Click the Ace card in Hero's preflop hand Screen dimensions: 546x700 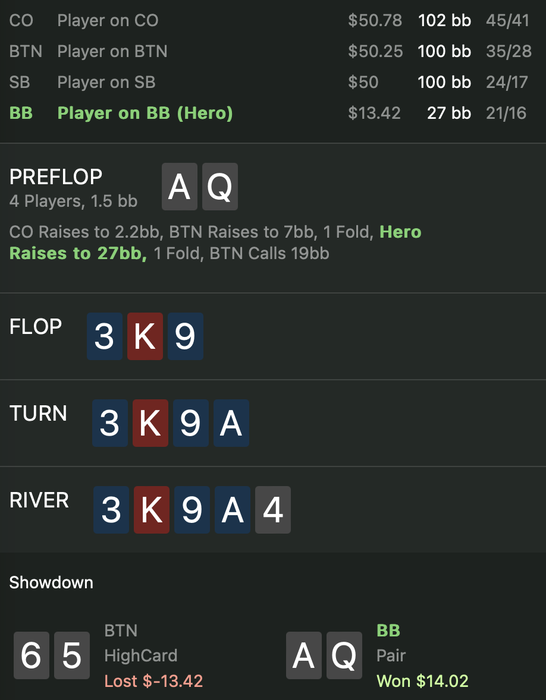pos(179,187)
